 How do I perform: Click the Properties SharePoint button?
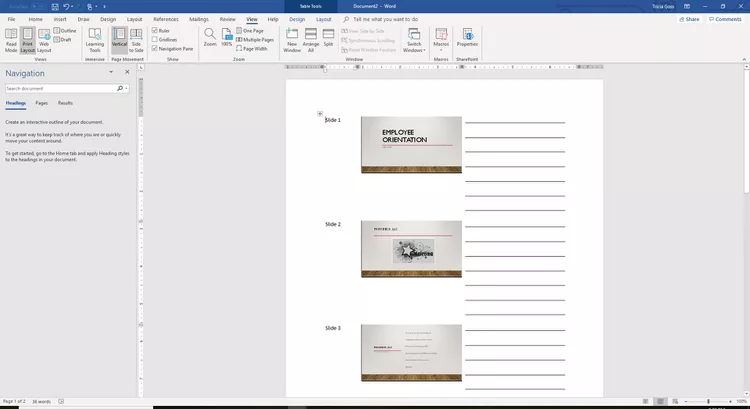[467, 37]
